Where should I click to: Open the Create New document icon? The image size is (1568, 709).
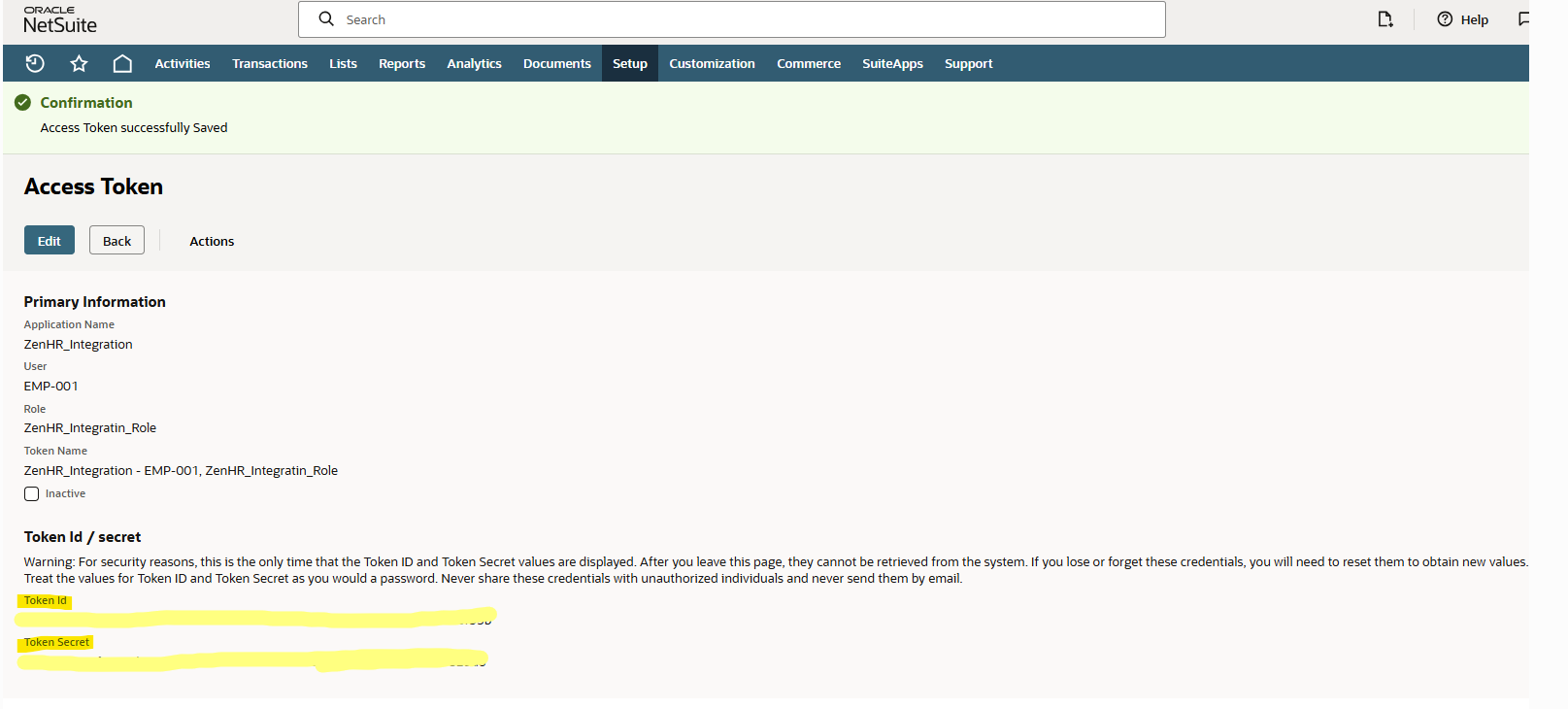[1385, 18]
